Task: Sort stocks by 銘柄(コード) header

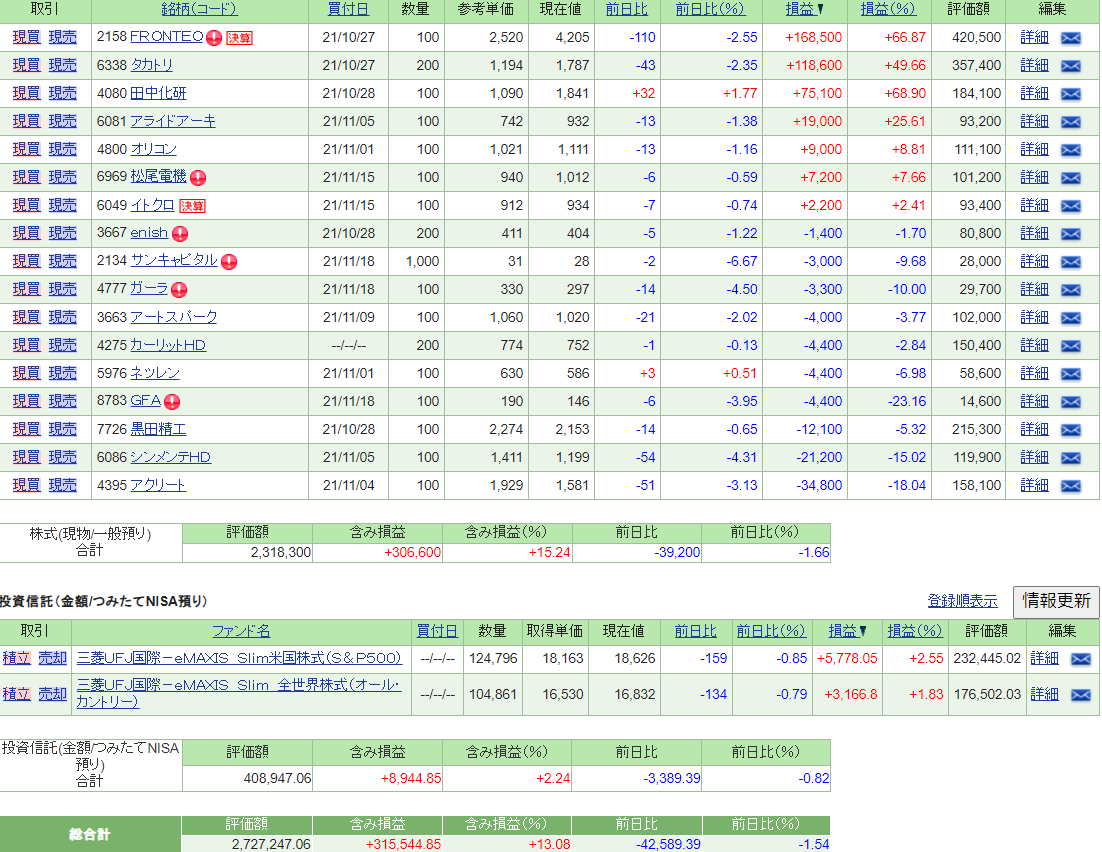Action: click(x=200, y=9)
